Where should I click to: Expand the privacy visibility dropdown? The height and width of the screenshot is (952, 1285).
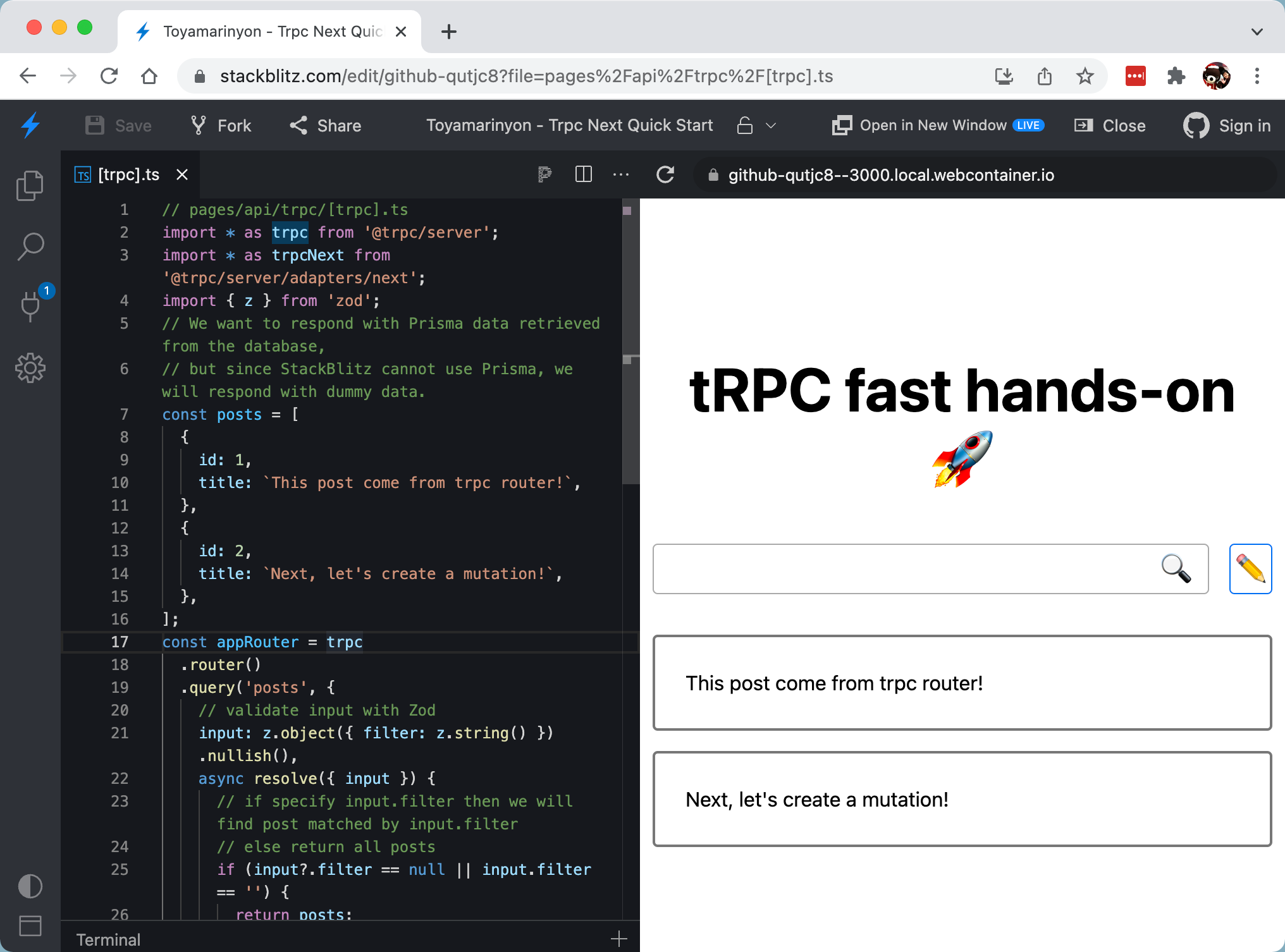pyautogui.click(x=771, y=125)
